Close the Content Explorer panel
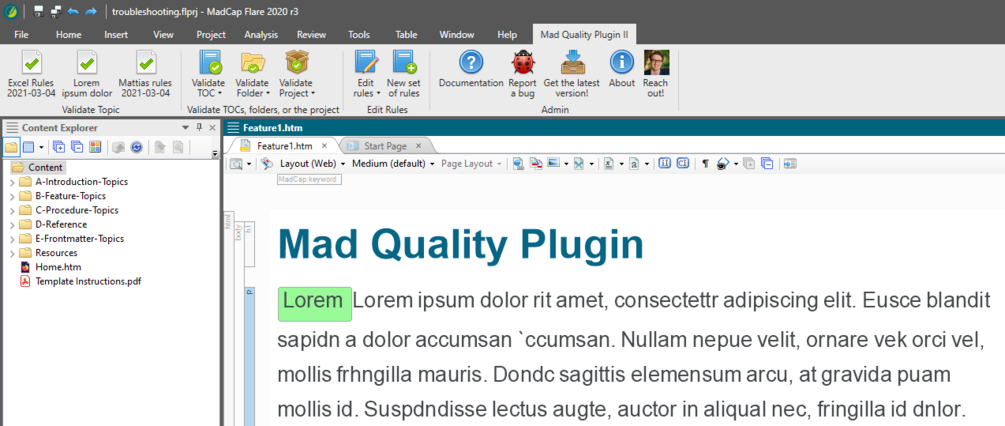The image size is (1005, 426). pyautogui.click(x=212, y=127)
